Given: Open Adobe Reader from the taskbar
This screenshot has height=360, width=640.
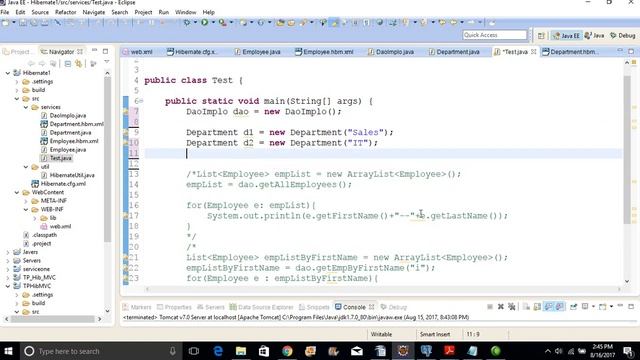Looking at the screenshot, I should point(449,351).
